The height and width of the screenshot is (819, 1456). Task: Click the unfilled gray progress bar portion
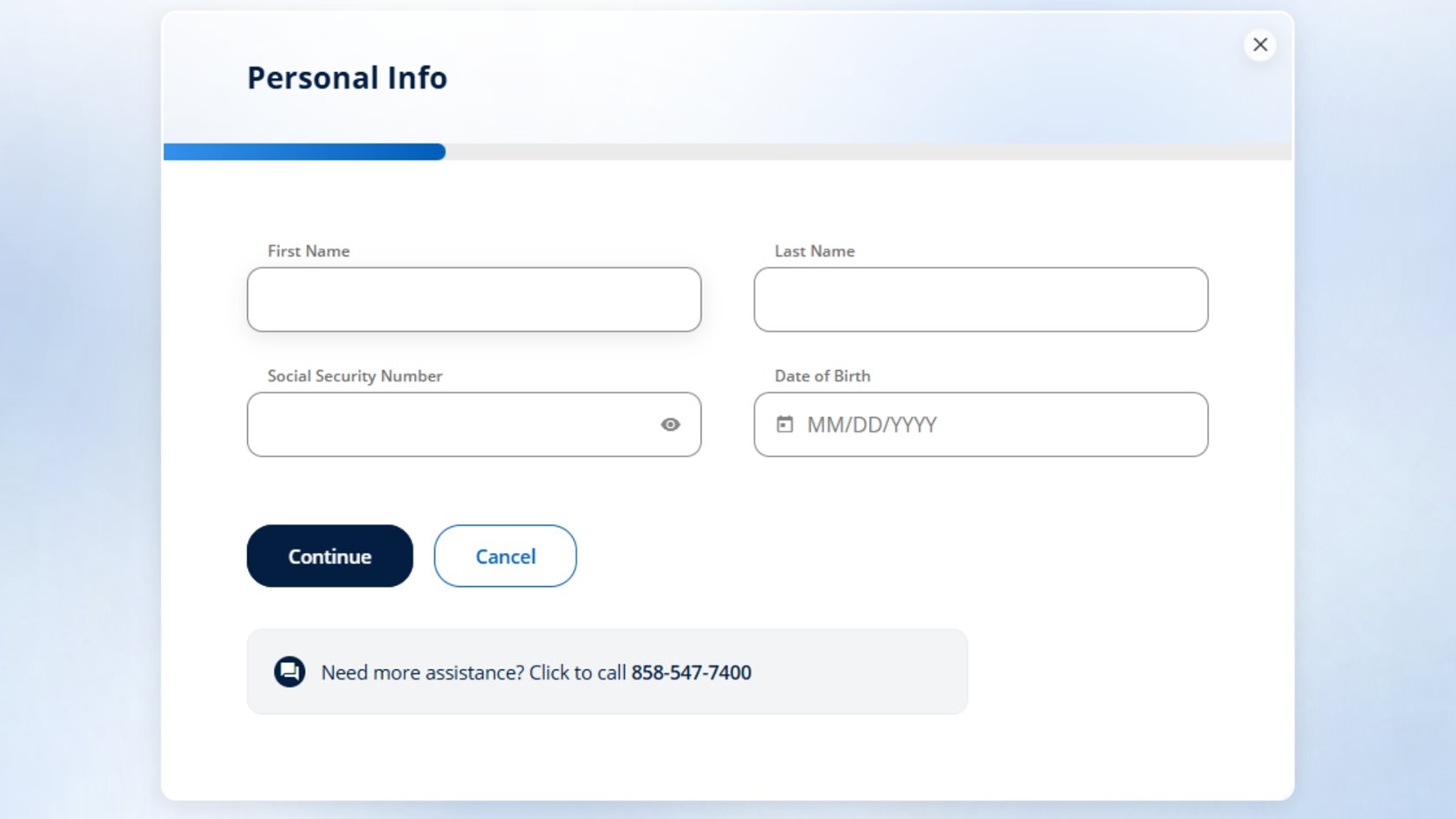point(867,153)
